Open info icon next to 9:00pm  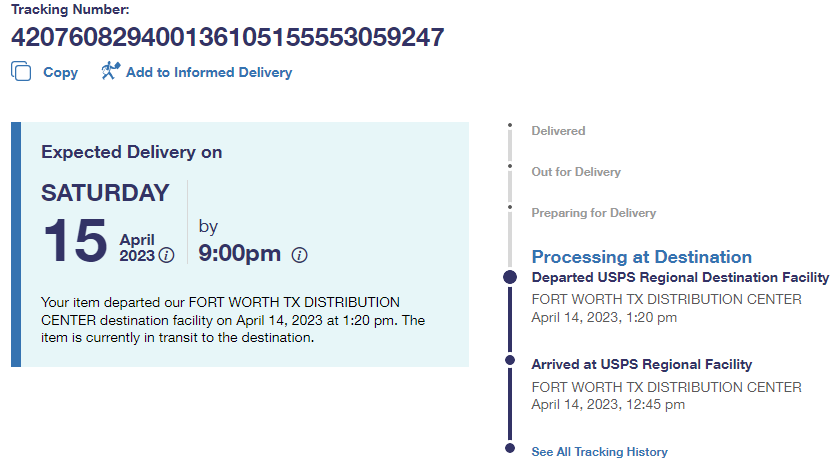pos(299,255)
